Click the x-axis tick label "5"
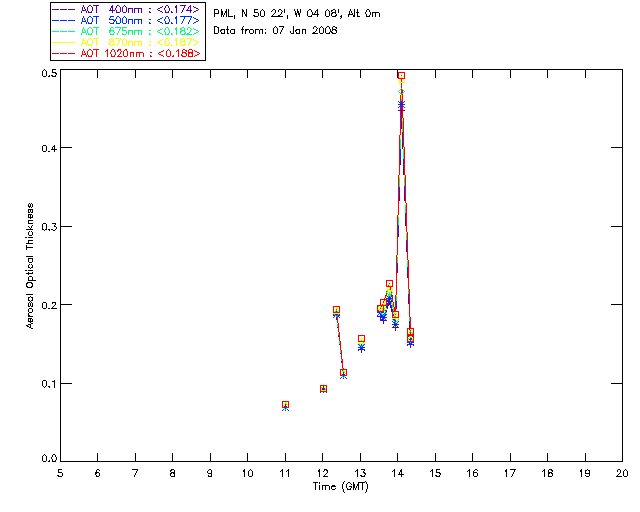The image size is (640, 512). 60,474
